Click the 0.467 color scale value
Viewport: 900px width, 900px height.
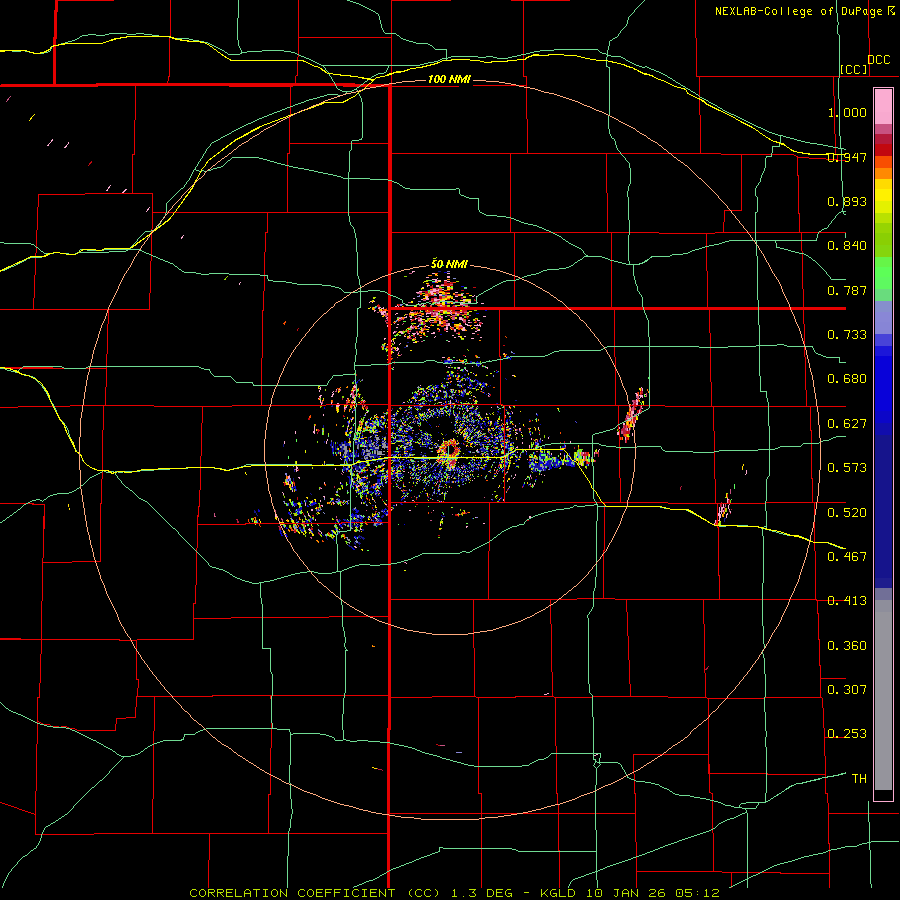click(847, 556)
